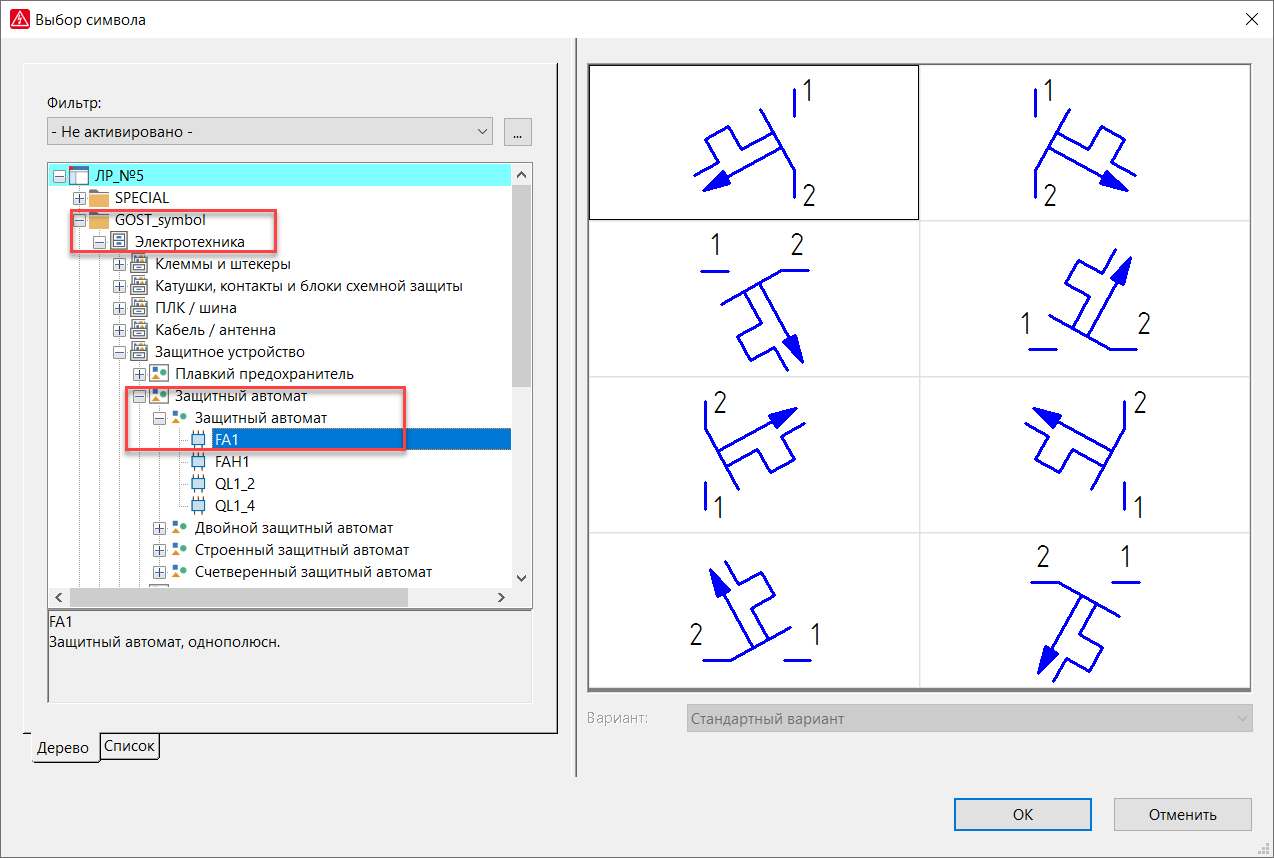
Task: Select the ПЛК / шина label
Action: tap(196, 308)
